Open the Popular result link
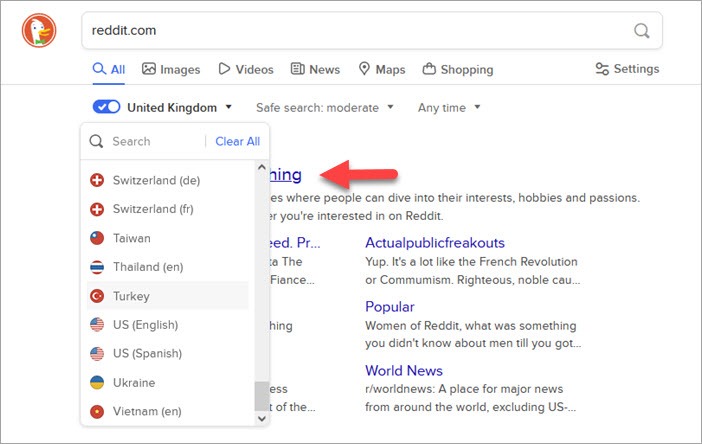The height and width of the screenshot is (444, 702). point(390,307)
